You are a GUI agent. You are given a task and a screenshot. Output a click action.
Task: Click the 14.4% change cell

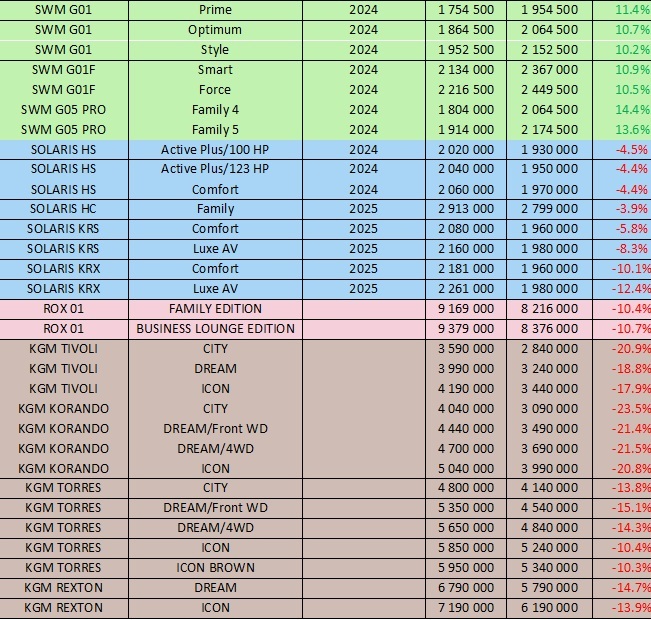pyautogui.click(x=622, y=110)
